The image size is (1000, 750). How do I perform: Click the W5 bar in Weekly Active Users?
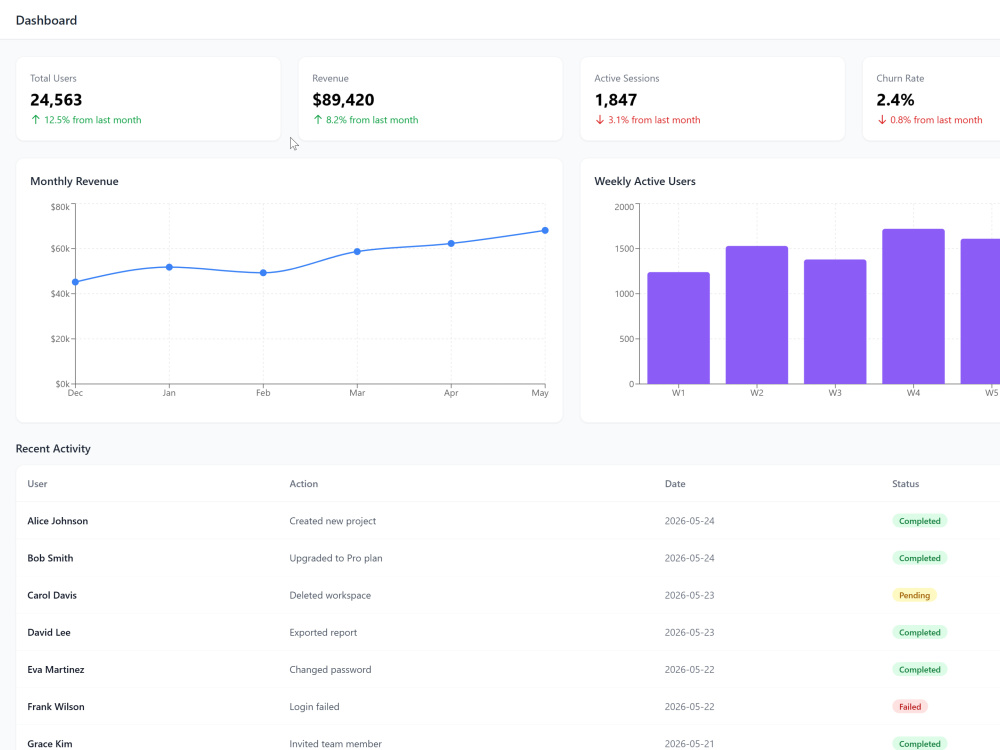[980, 311]
